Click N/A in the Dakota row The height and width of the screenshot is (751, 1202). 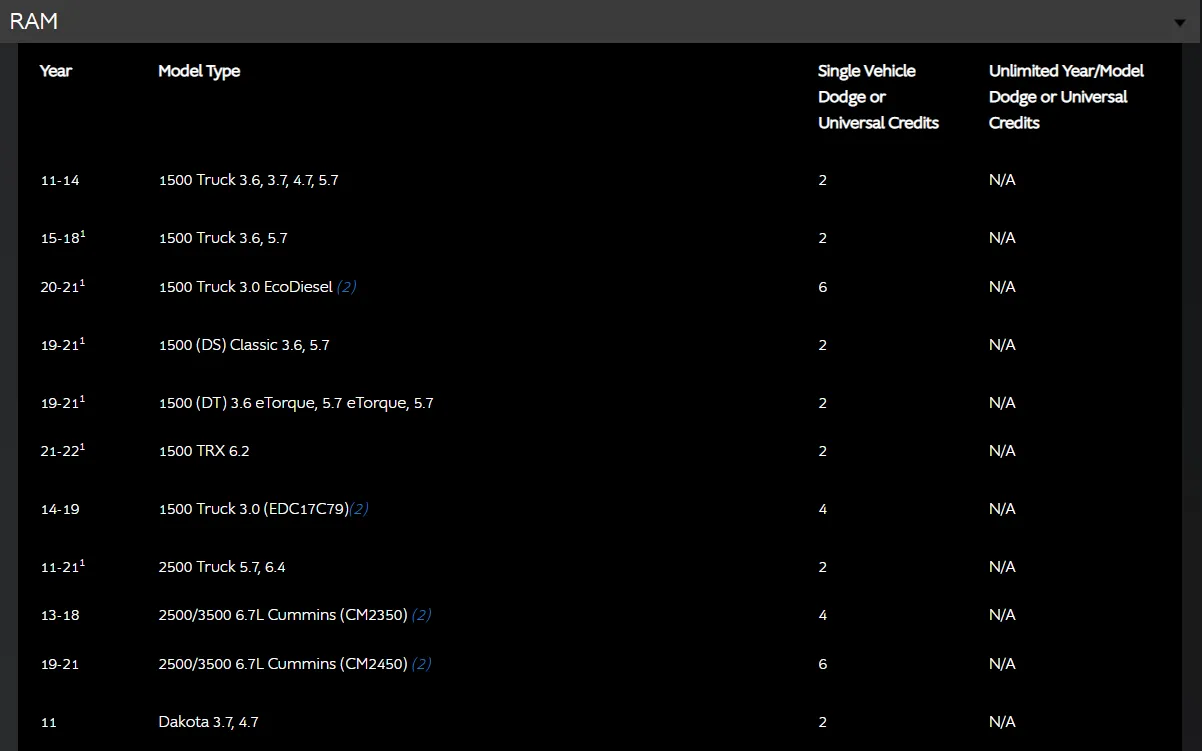point(1002,722)
